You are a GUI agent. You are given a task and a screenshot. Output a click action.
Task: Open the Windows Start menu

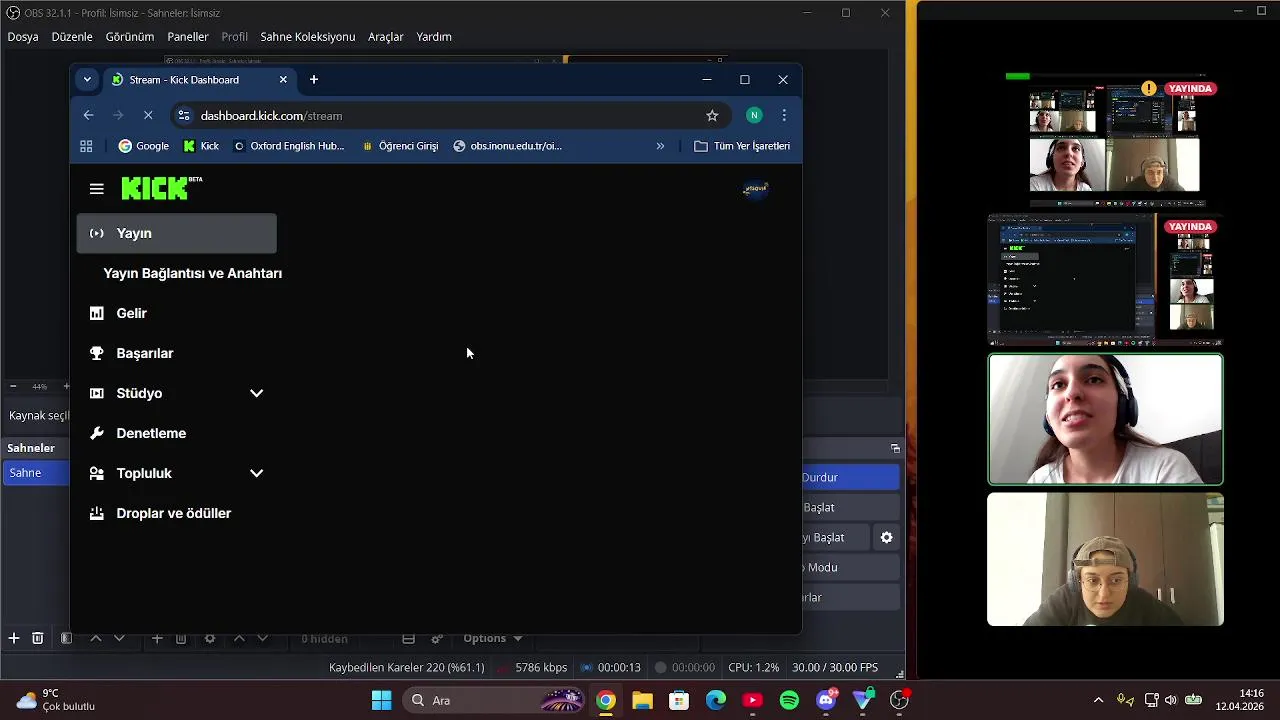[381, 700]
